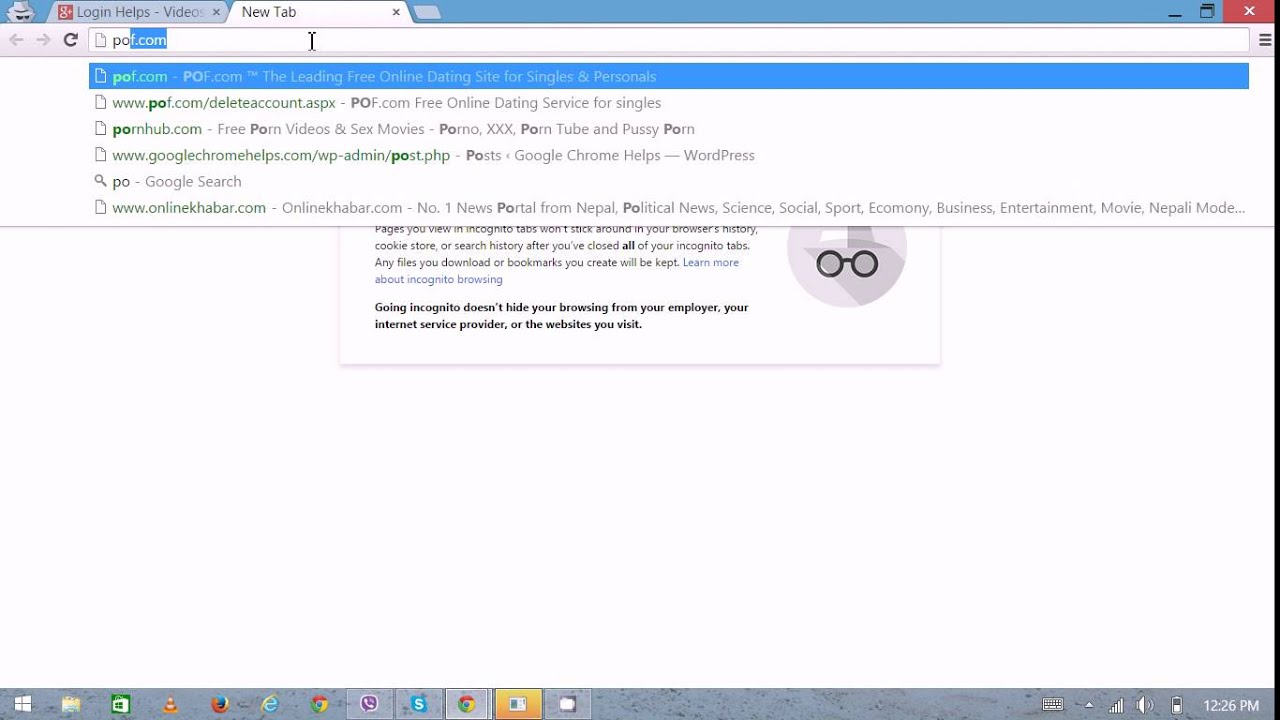
Task: Restore down the Chrome window
Action: (1207, 12)
